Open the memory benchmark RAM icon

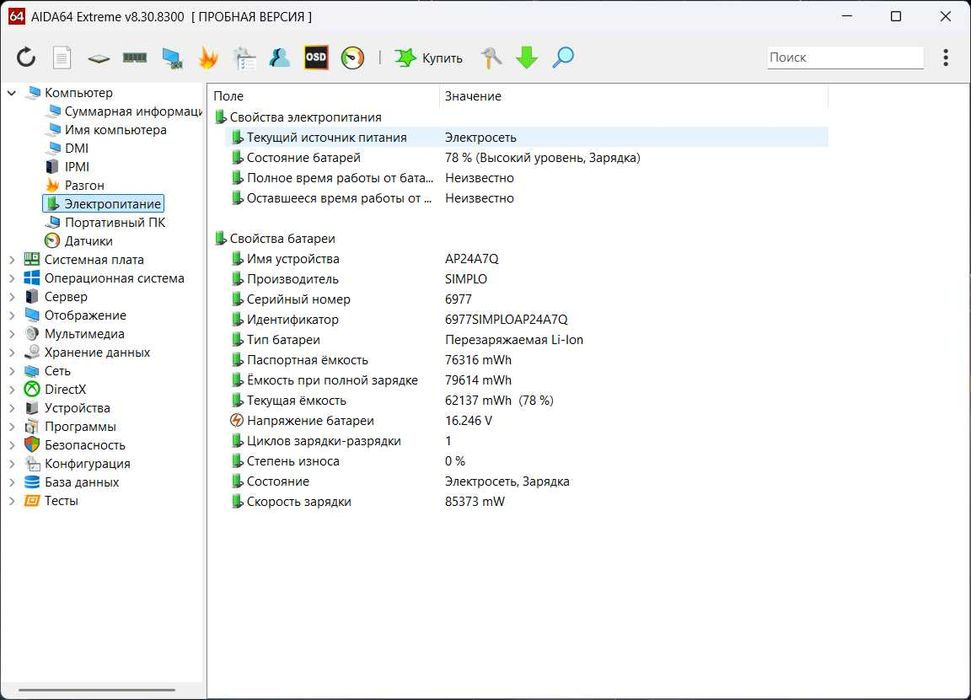pos(135,58)
